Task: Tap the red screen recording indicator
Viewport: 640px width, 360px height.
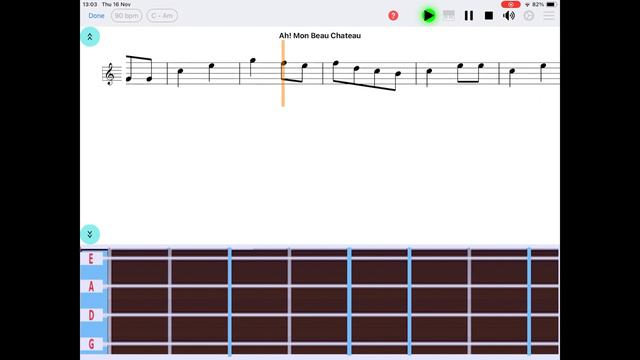Action: pyautogui.click(x=511, y=4)
